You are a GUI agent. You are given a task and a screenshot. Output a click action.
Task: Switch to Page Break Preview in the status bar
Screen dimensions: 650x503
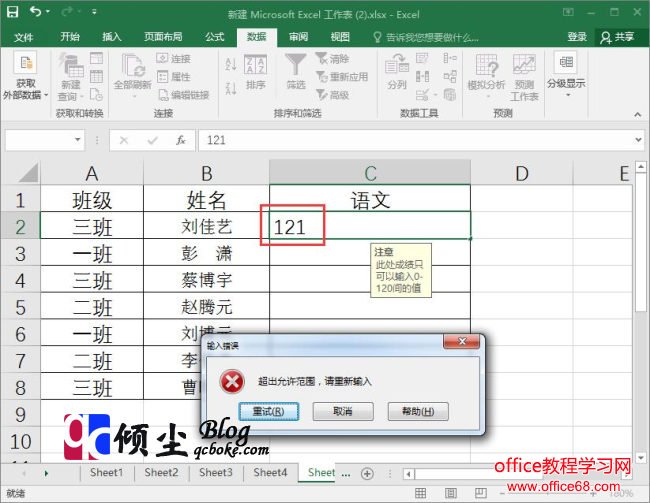point(480,493)
